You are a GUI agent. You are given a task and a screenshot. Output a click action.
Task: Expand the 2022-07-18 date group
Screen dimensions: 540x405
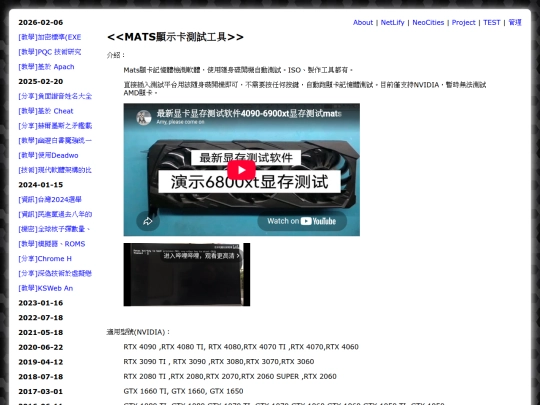tap(41, 318)
